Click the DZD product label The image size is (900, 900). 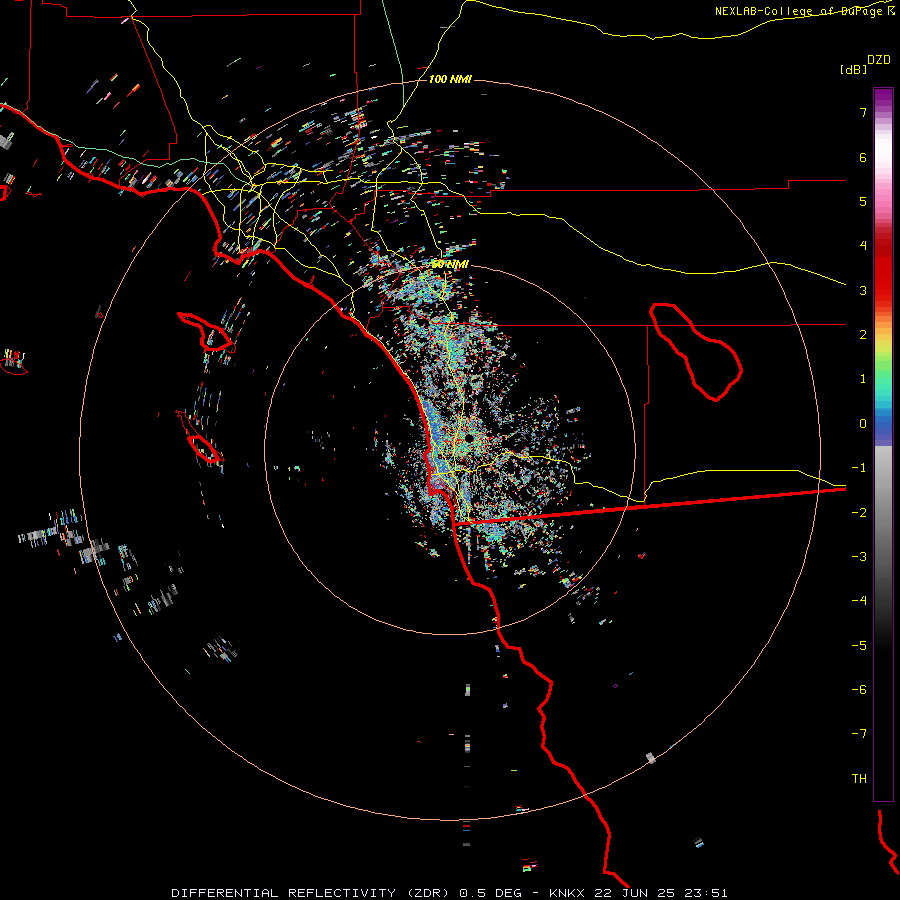879,60
